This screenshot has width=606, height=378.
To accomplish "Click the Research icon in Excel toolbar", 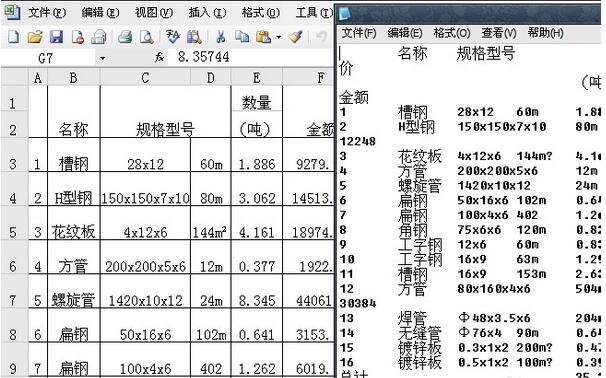I will tap(194, 37).
